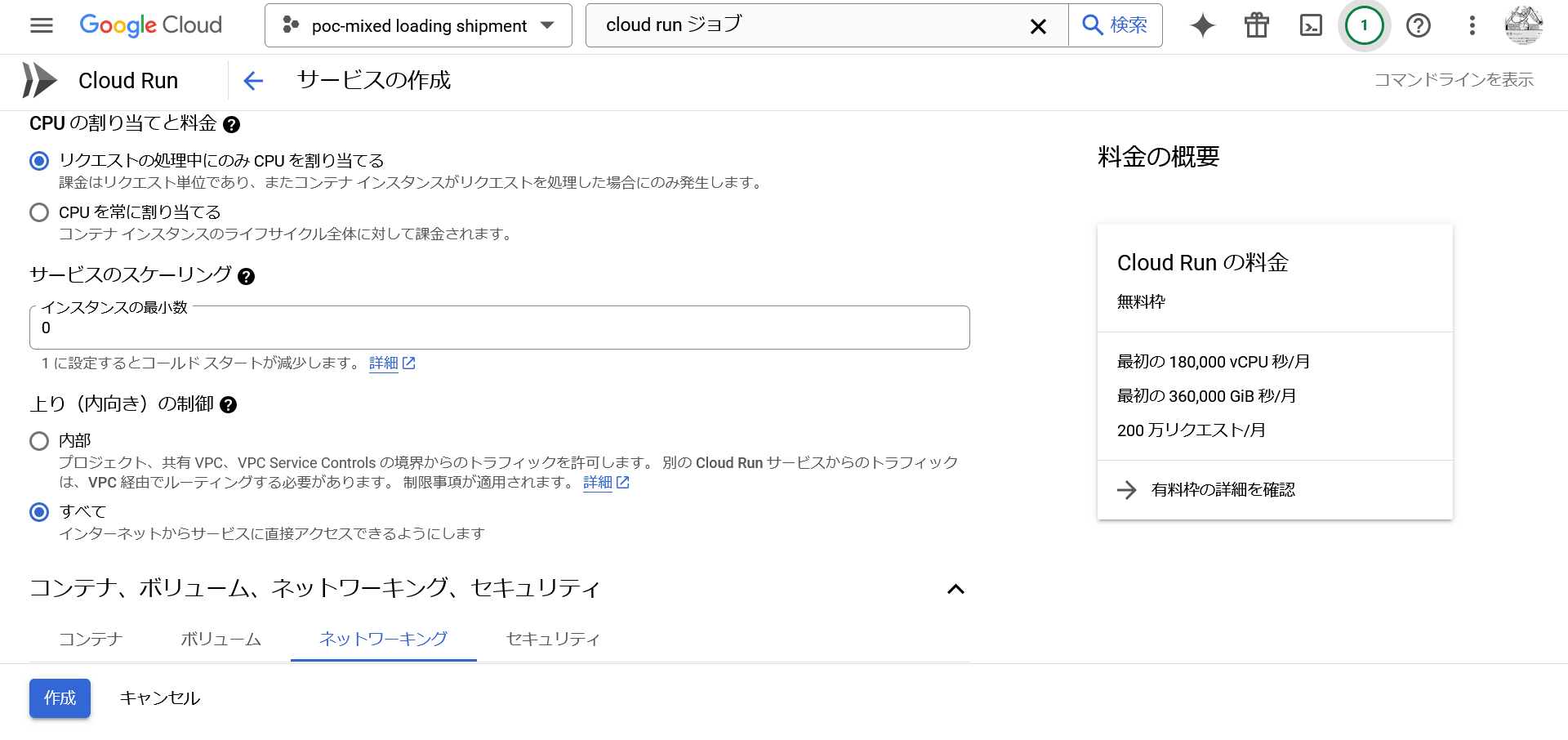1568x740 pixels.
Task: Click the 検索 search button
Action: pyautogui.click(x=1116, y=25)
